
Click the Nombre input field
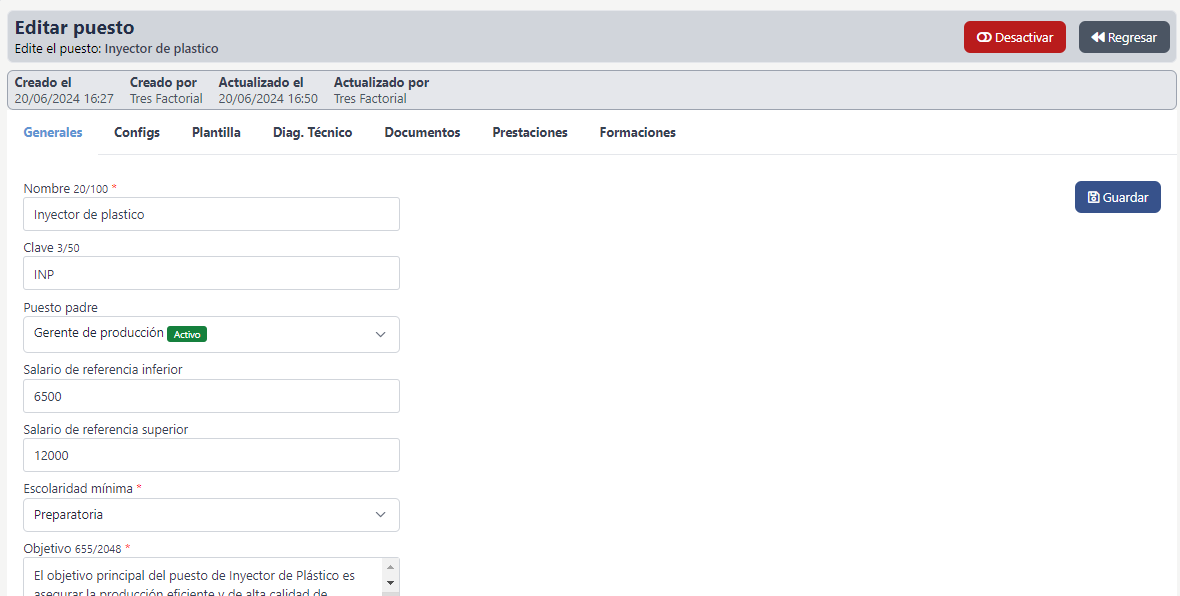pos(211,214)
